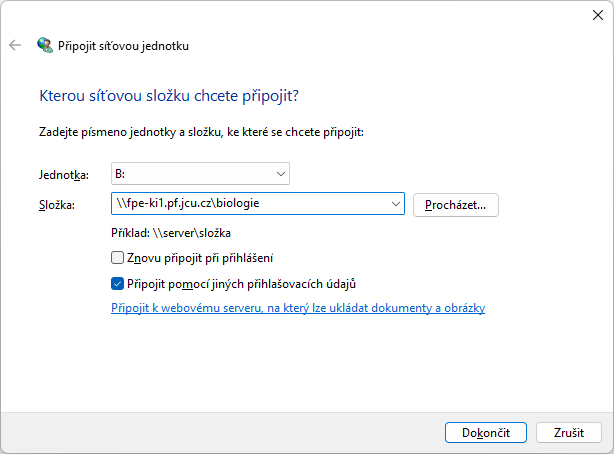Click the label text Připojit pomocí jiných přihlašovacích údajů

(x=241, y=284)
